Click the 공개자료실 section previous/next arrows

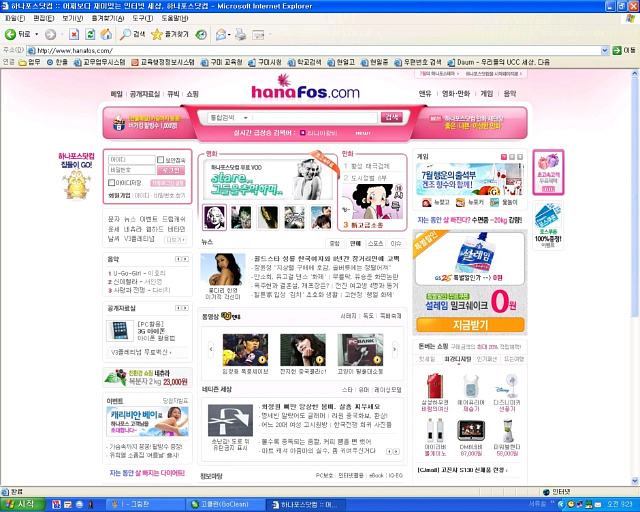182,308
